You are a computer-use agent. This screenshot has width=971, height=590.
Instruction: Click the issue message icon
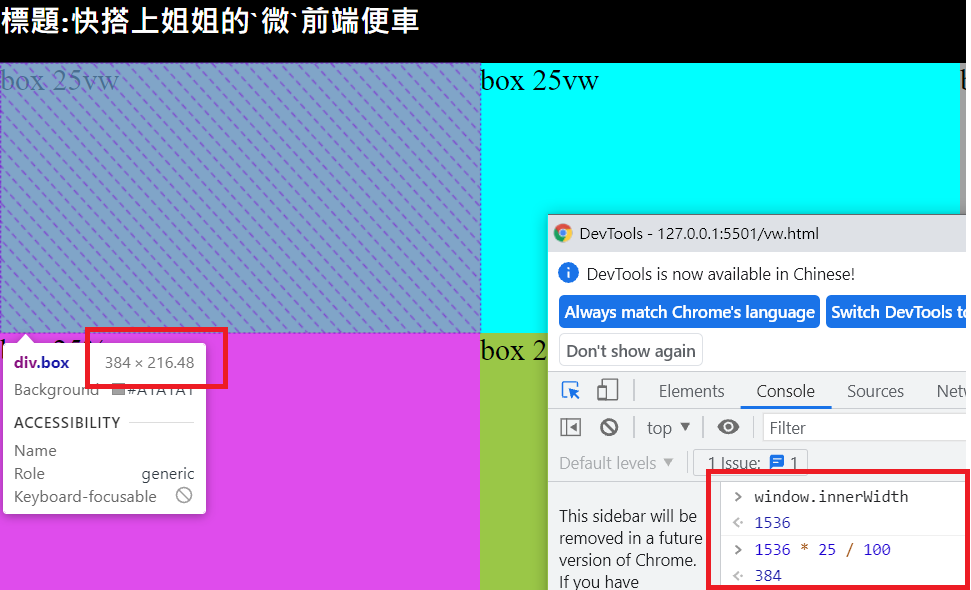point(776,462)
